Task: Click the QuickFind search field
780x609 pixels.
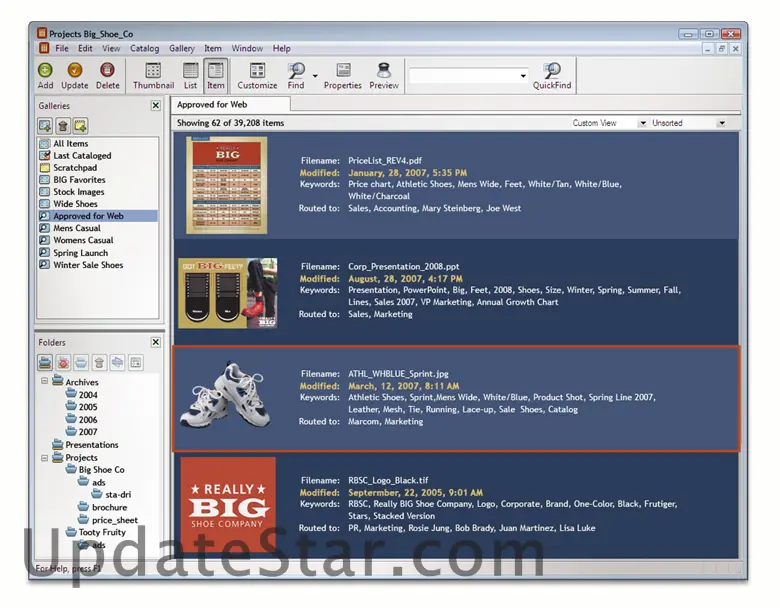Action: point(464,76)
